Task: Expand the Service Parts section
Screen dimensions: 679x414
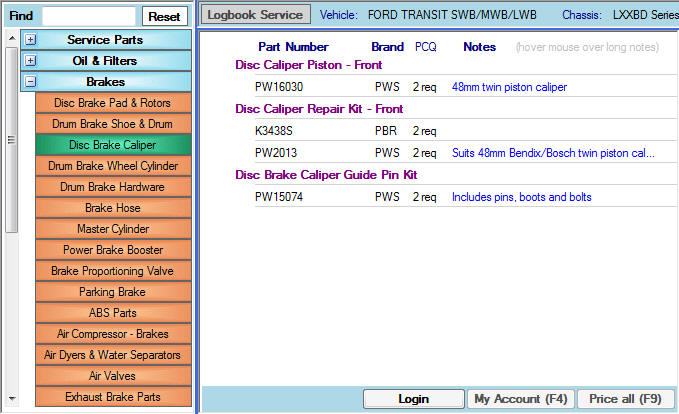Action: (x=31, y=40)
